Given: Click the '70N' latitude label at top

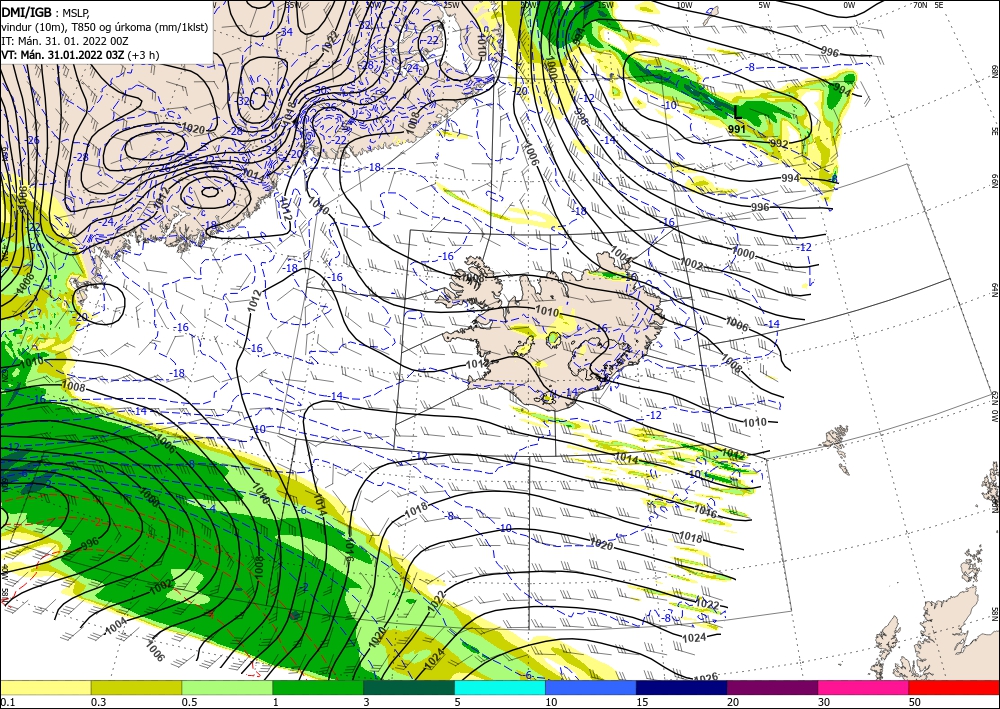Looking at the screenshot, I should click(x=920, y=5).
